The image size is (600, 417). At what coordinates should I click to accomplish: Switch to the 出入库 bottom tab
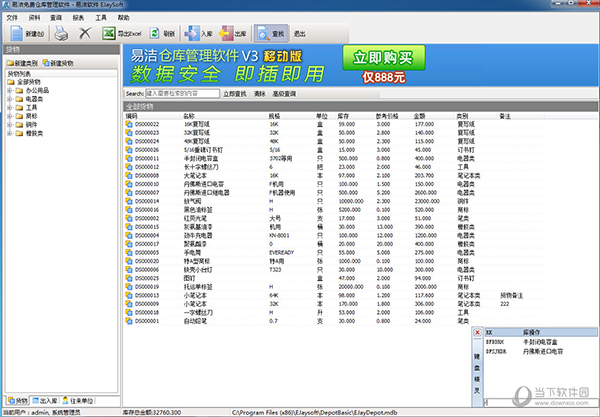45,401
